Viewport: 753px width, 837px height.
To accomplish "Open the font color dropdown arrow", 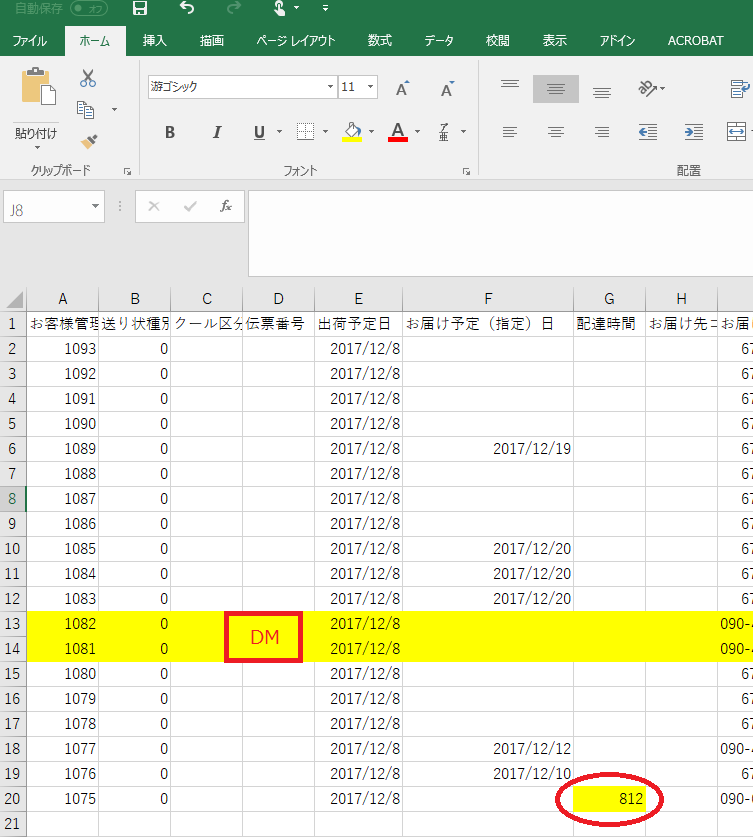I will point(417,131).
